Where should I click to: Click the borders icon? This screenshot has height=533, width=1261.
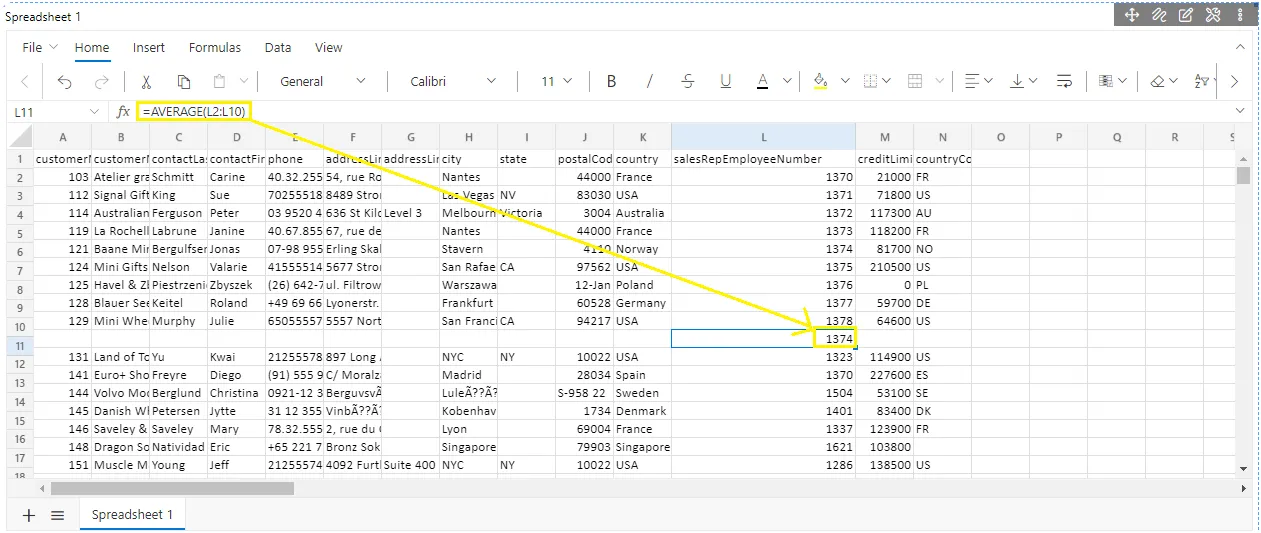pos(870,82)
